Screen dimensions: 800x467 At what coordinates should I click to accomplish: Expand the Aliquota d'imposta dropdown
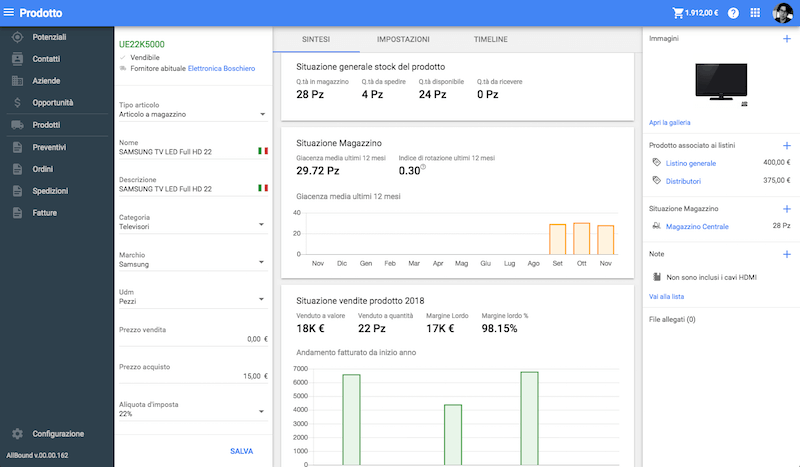tap(262, 412)
